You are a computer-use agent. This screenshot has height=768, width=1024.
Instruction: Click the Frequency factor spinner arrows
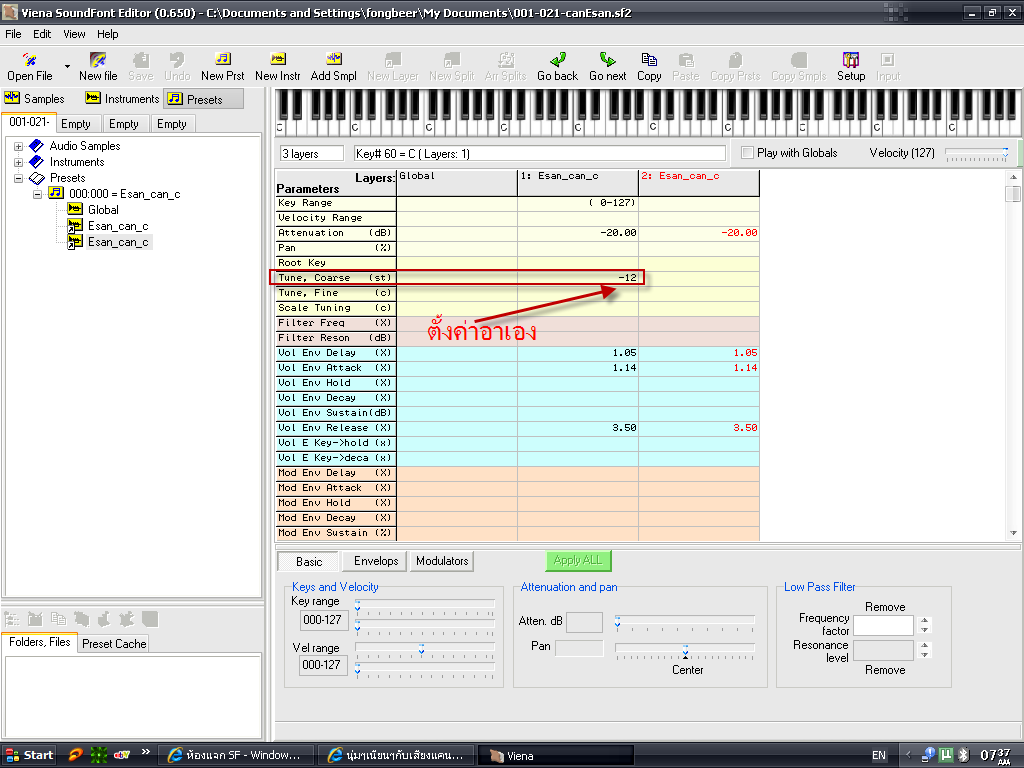pos(924,625)
